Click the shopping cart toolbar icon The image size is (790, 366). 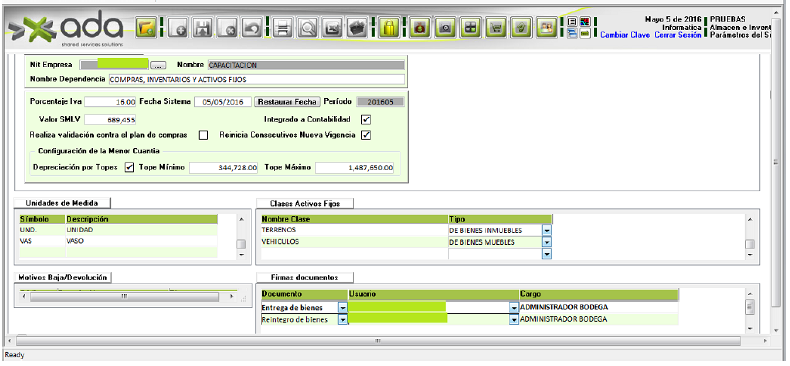coord(496,28)
